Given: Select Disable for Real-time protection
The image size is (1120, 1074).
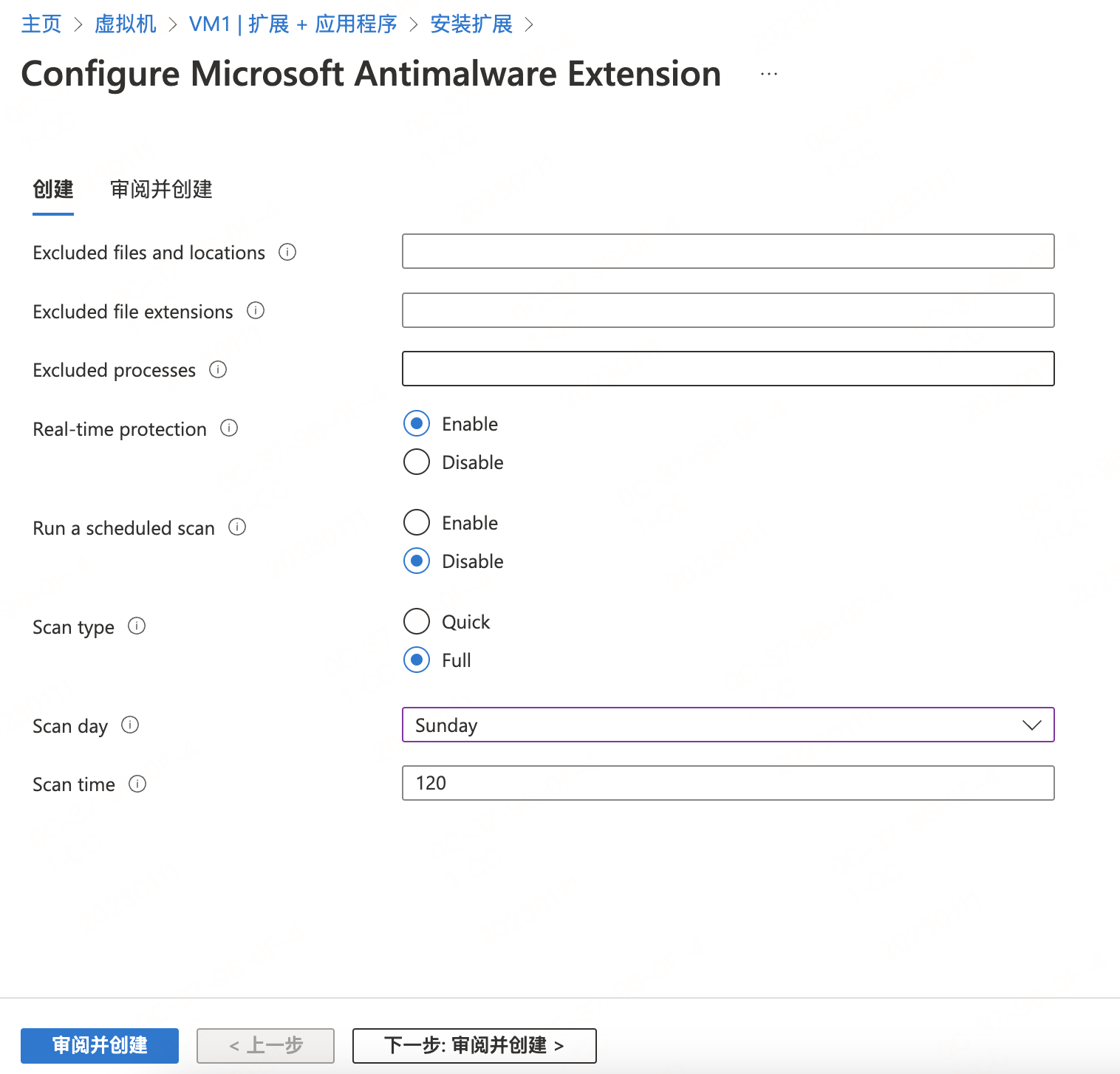Looking at the screenshot, I should click(417, 462).
